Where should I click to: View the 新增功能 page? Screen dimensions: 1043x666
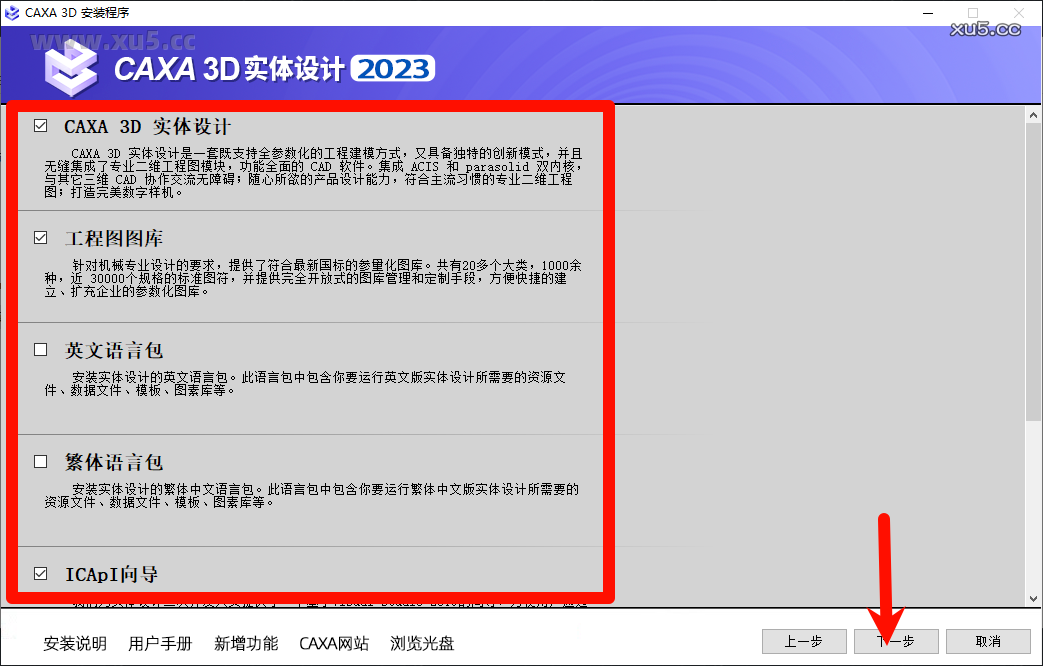pyautogui.click(x=246, y=645)
